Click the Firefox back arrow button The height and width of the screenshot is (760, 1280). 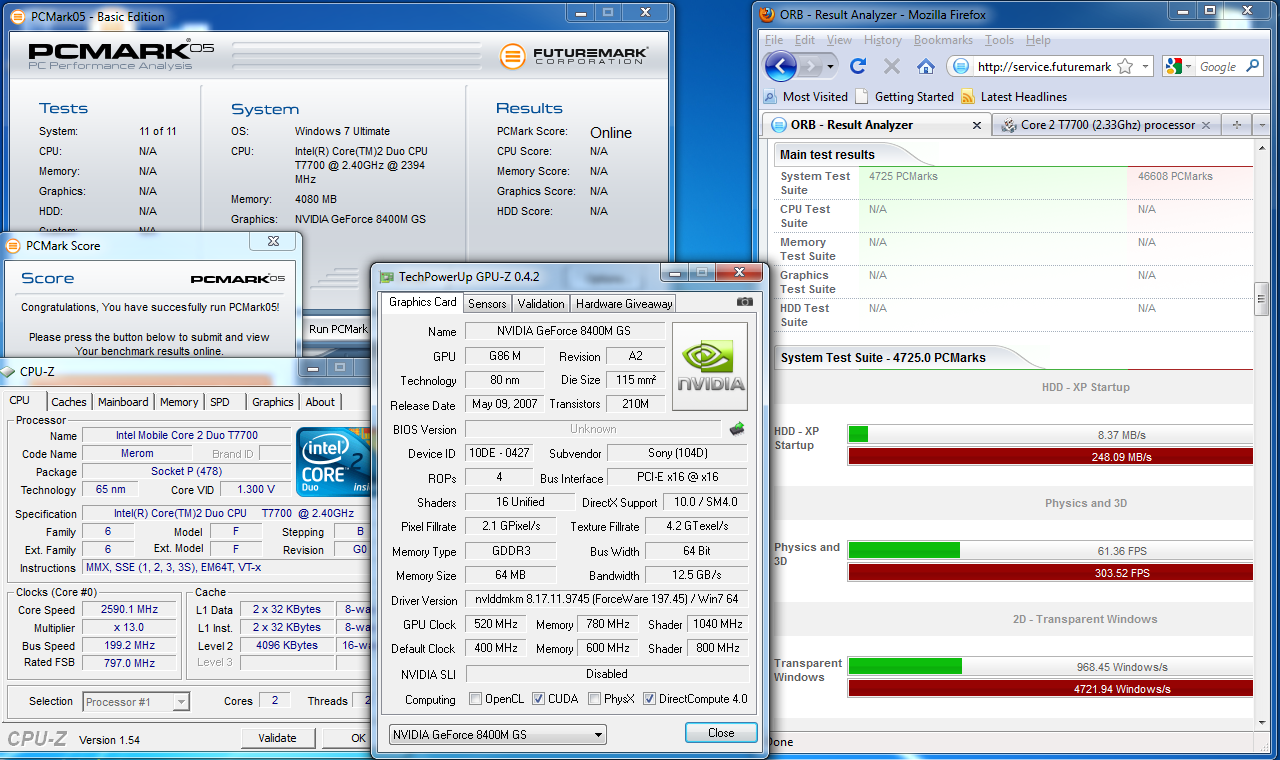[781, 66]
